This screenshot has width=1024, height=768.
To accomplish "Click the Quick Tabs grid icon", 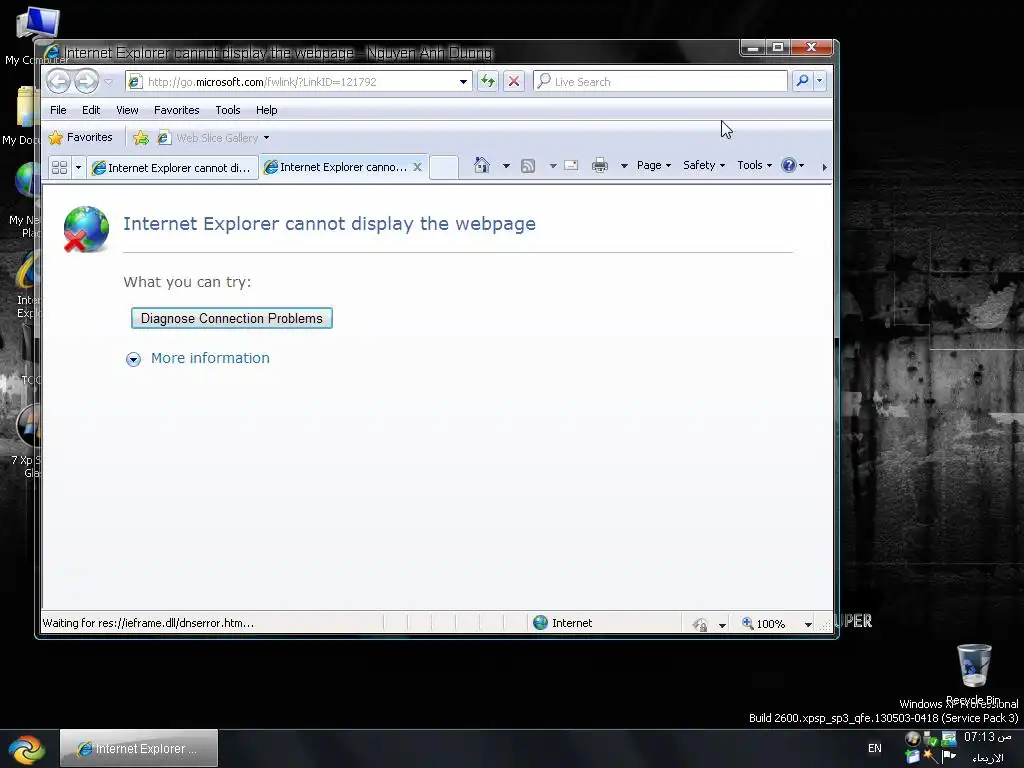I will (59, 167).
